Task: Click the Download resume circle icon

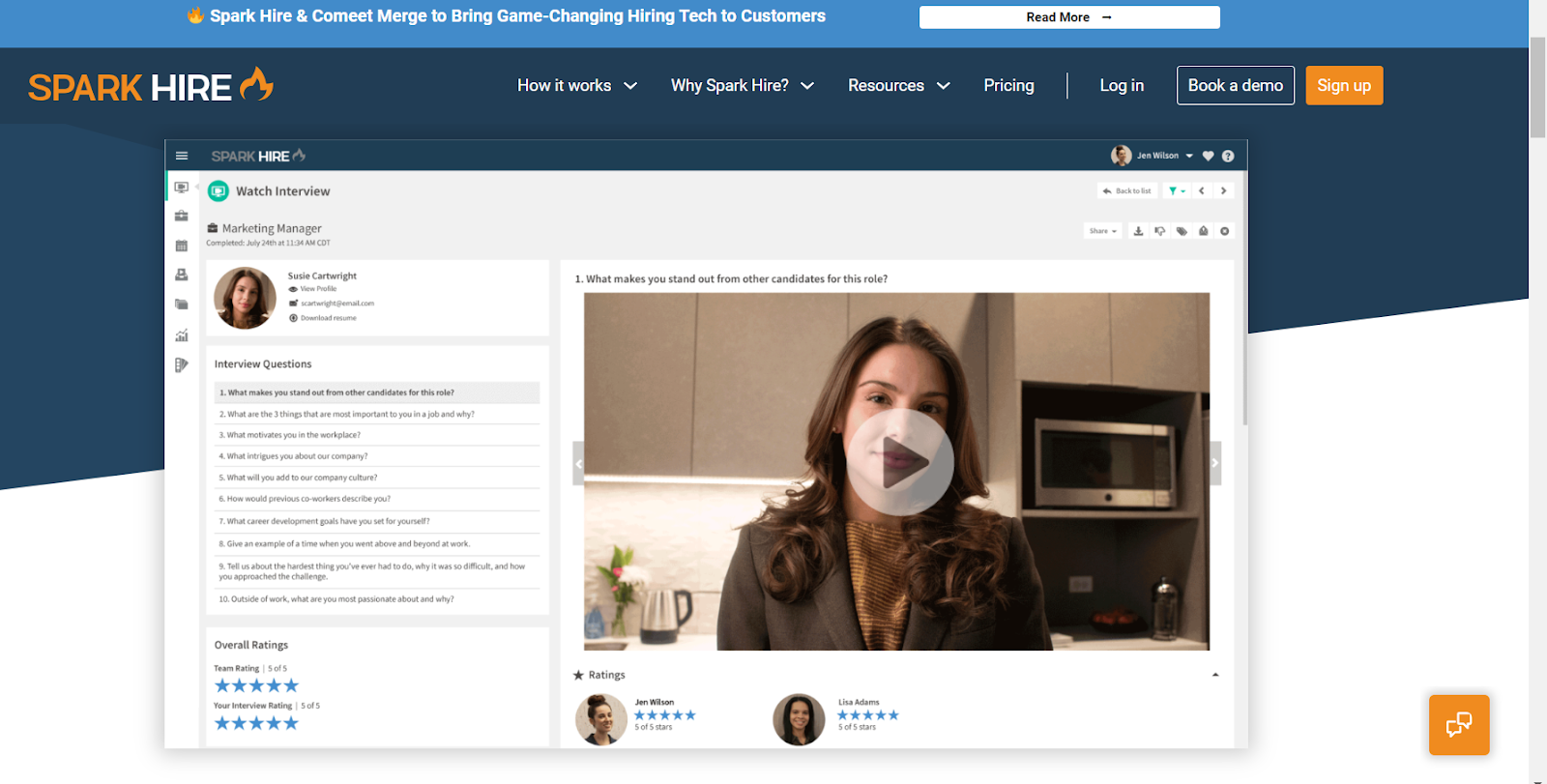Action: pyautogui.click(x=293, y=318)
